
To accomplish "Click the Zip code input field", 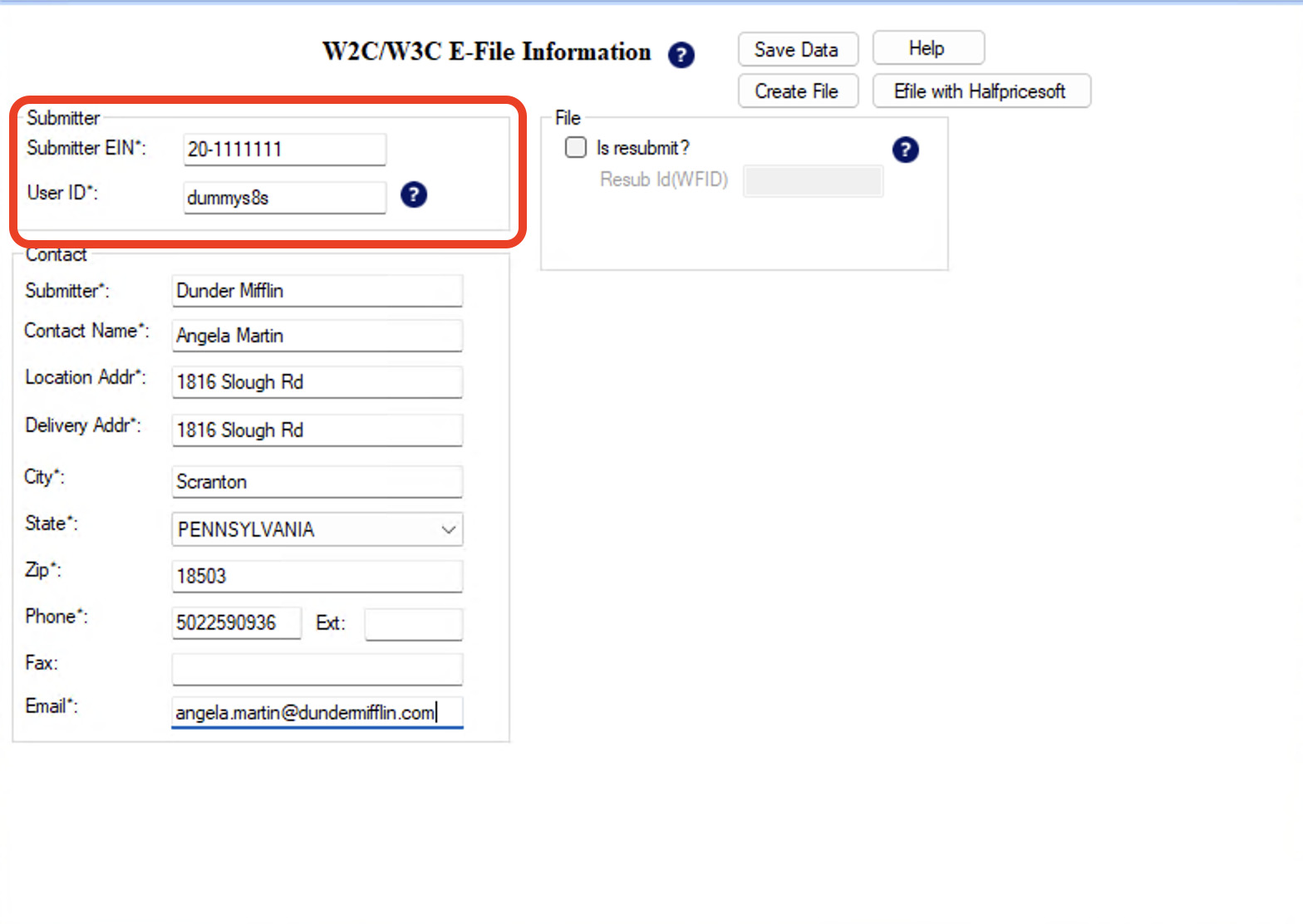I will 317,577.
